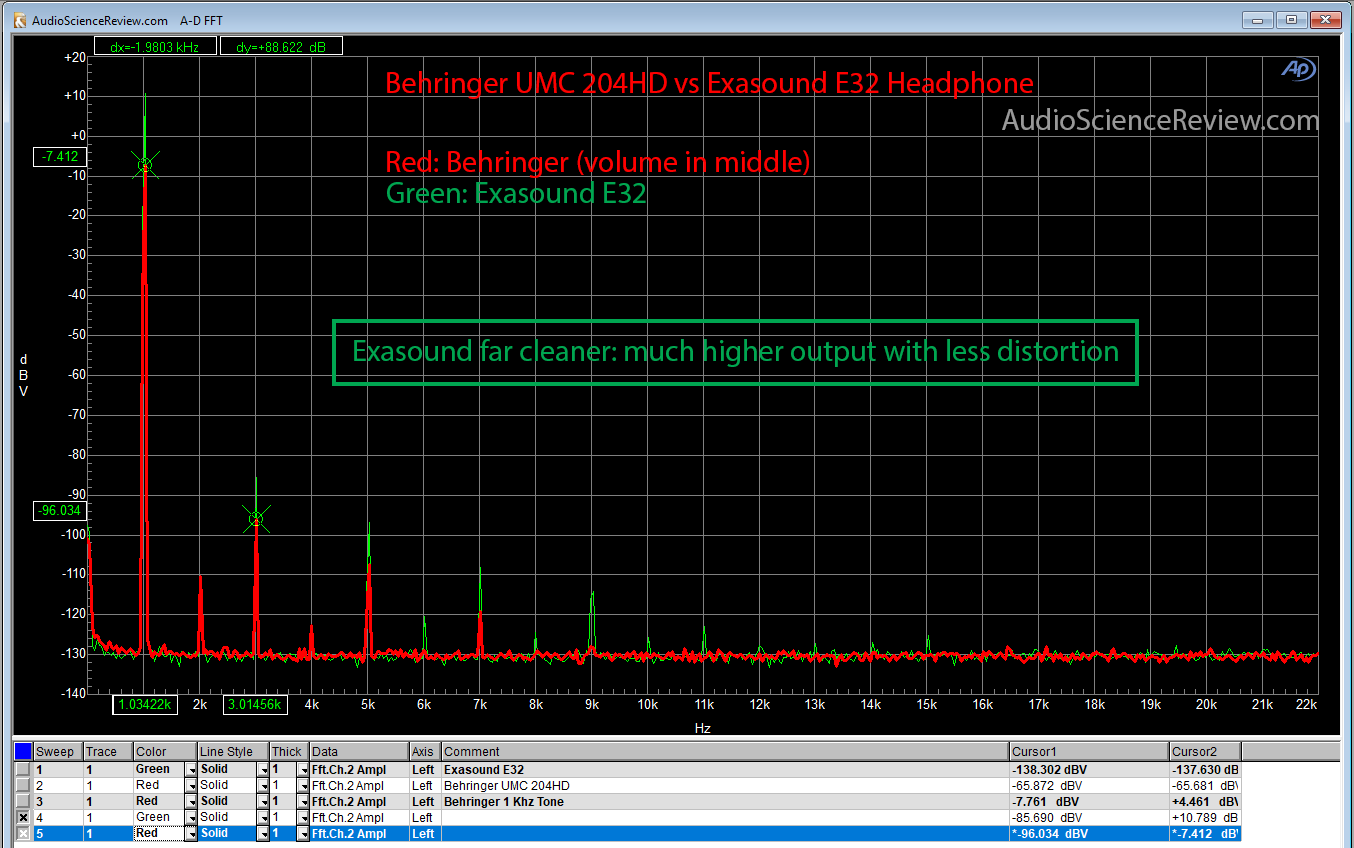
Task: Click the -96.034 cursor level label
Action: click(61, 510)
